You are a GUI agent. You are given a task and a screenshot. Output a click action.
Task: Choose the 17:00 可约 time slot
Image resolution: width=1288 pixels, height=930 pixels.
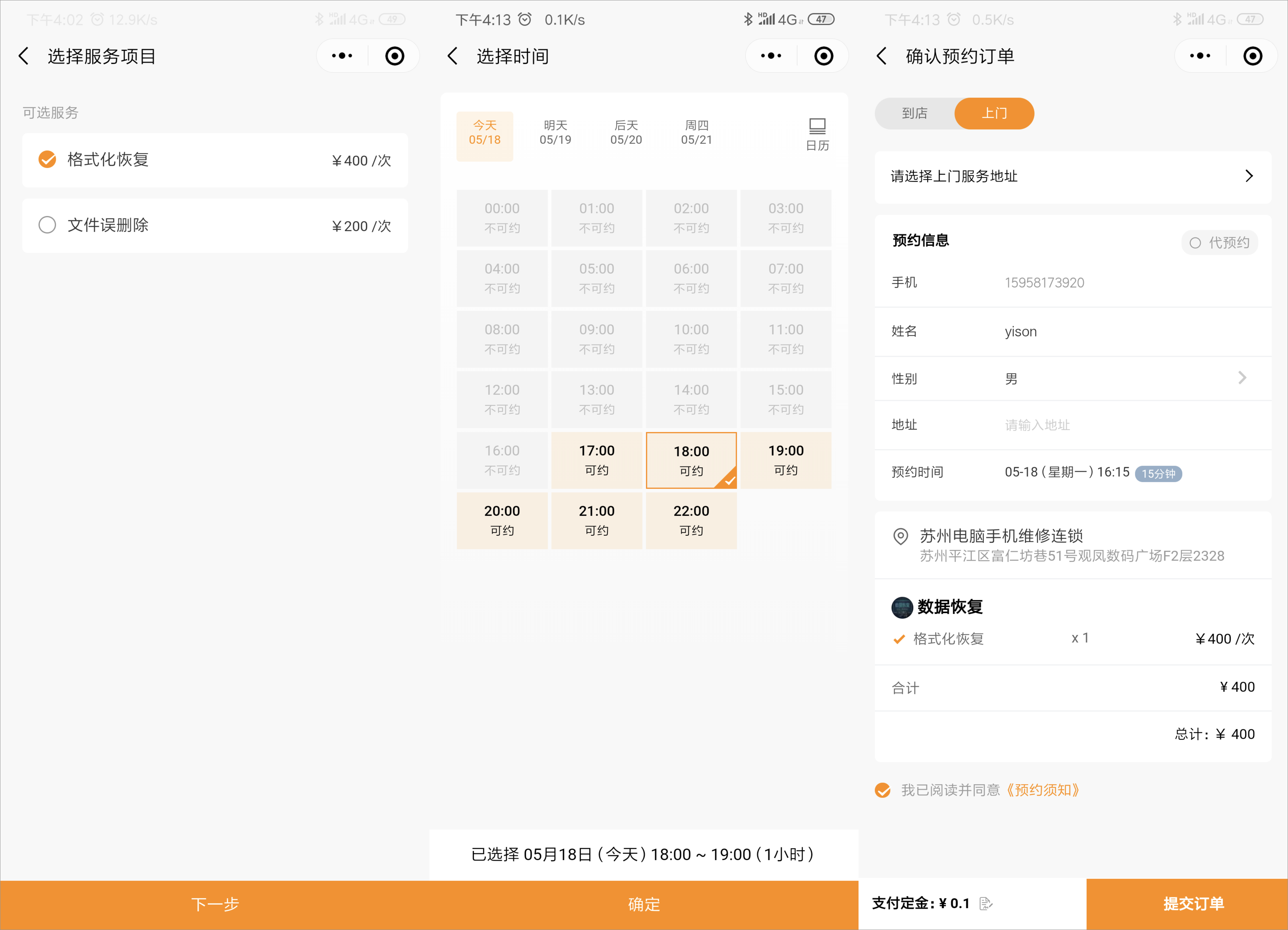point(597,460)
